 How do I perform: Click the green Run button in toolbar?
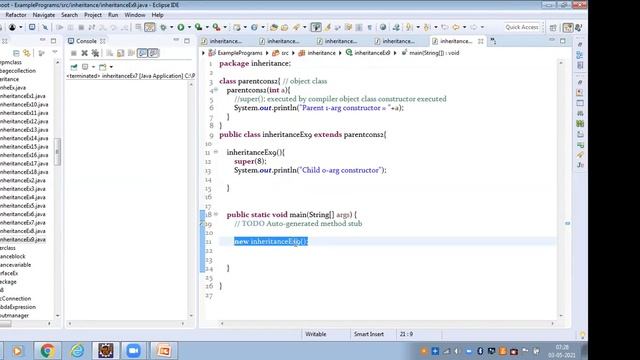click(x=180, y=27)
